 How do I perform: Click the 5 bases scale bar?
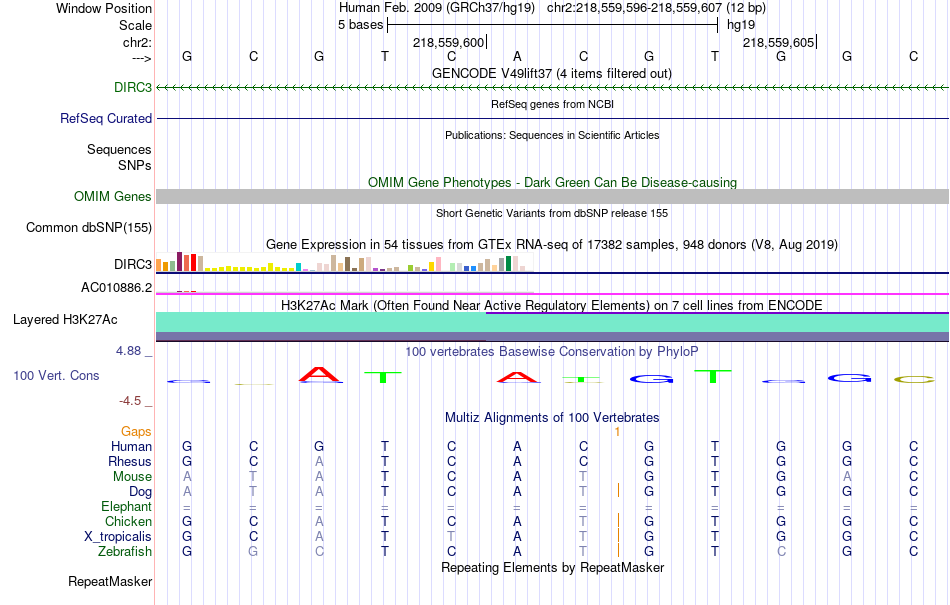(x=552, y=25)
